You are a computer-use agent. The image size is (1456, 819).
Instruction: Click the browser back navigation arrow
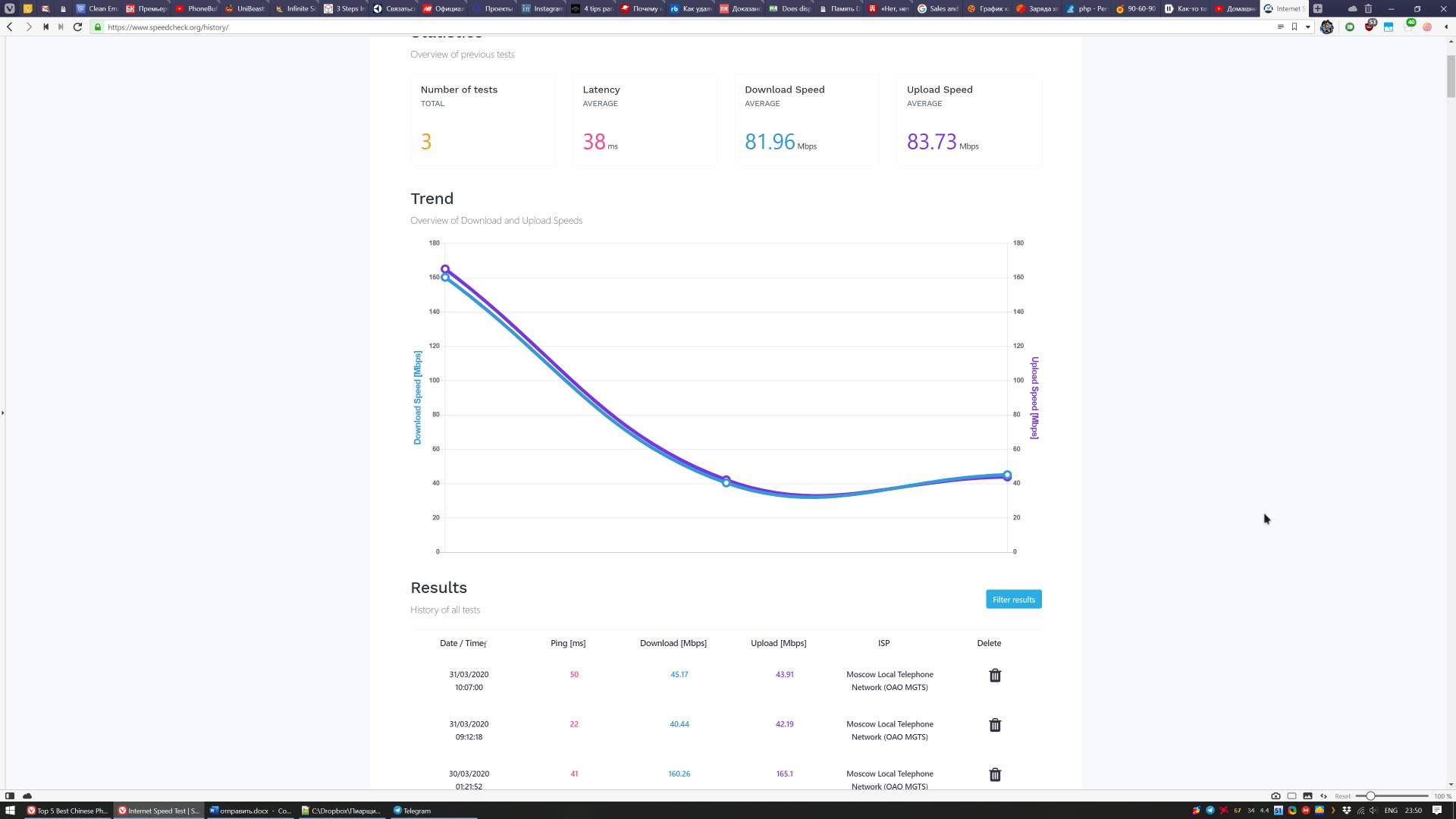pos(10,27)
